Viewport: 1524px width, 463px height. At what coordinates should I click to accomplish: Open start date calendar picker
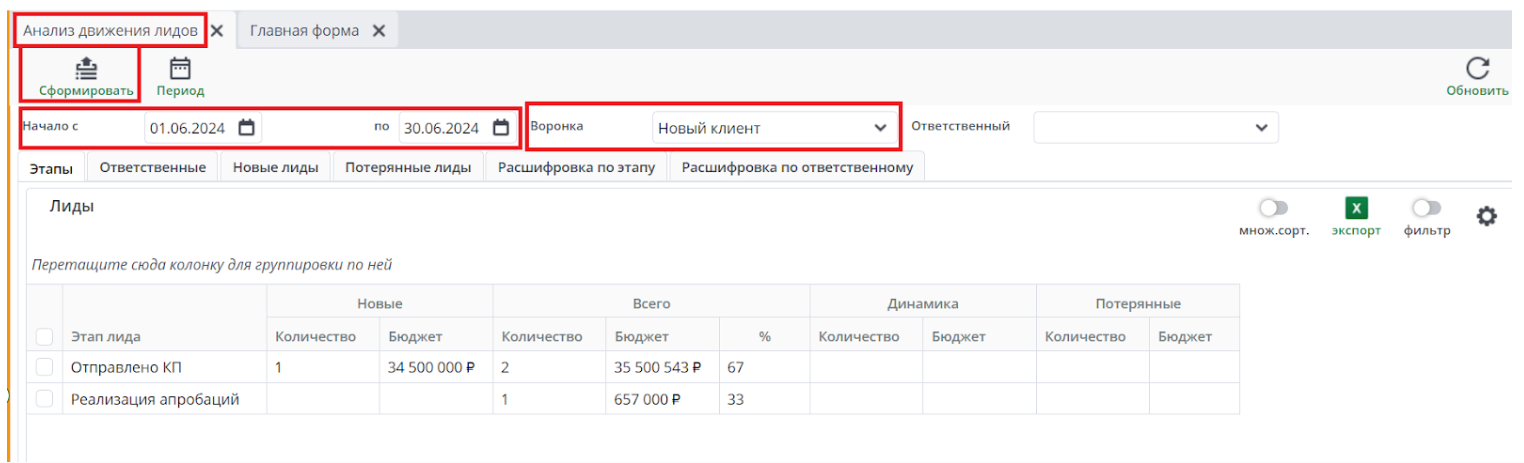pos(247,128)
